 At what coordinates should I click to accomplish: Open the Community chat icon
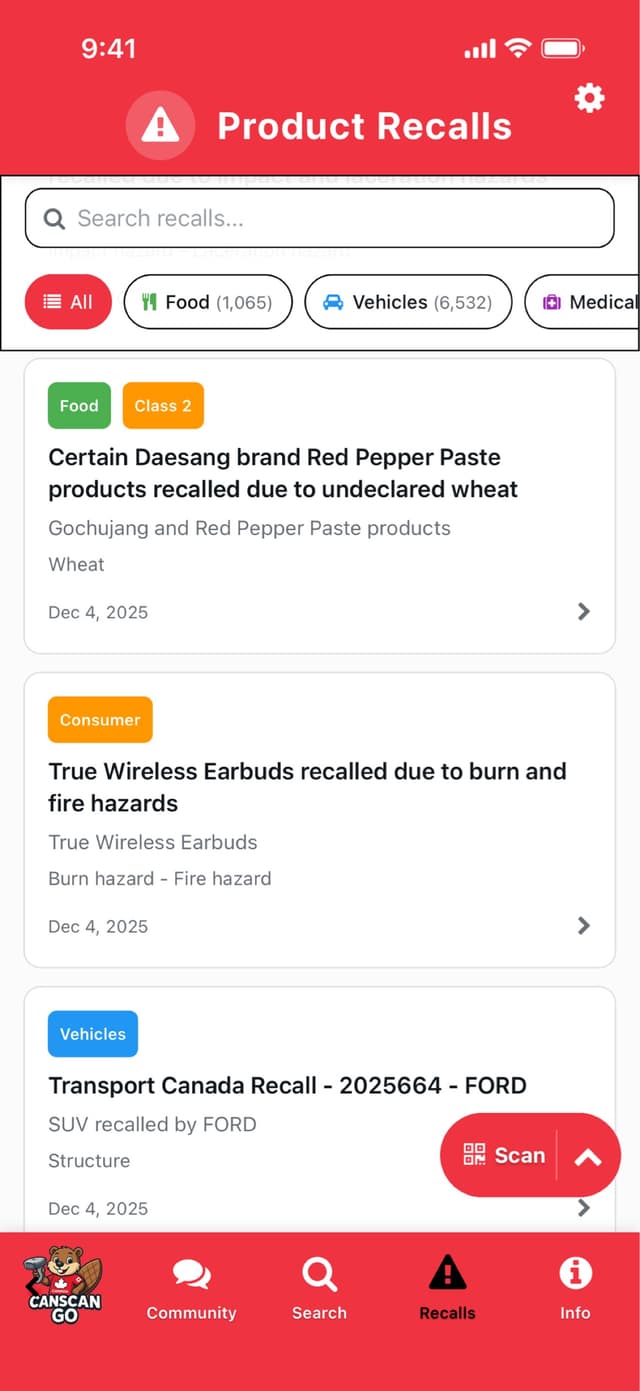190,1272
